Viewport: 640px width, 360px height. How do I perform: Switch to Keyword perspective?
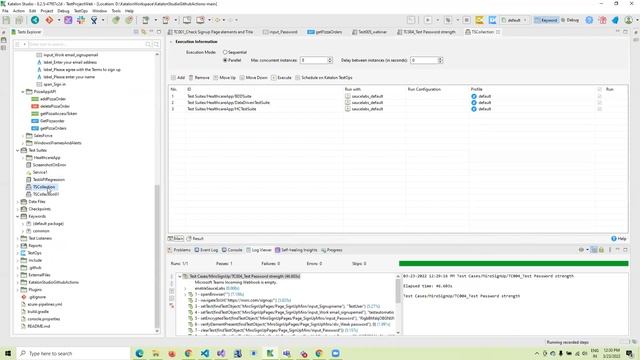[x=546, y=20]
